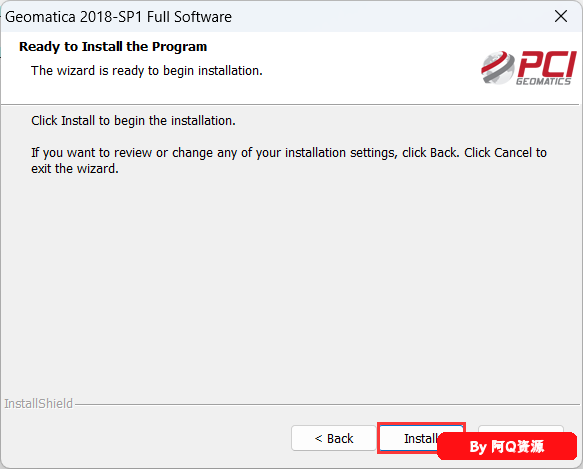Screen dimensions: 583x469
Task: Go to previous step with Back button
Action: [334, 438]
